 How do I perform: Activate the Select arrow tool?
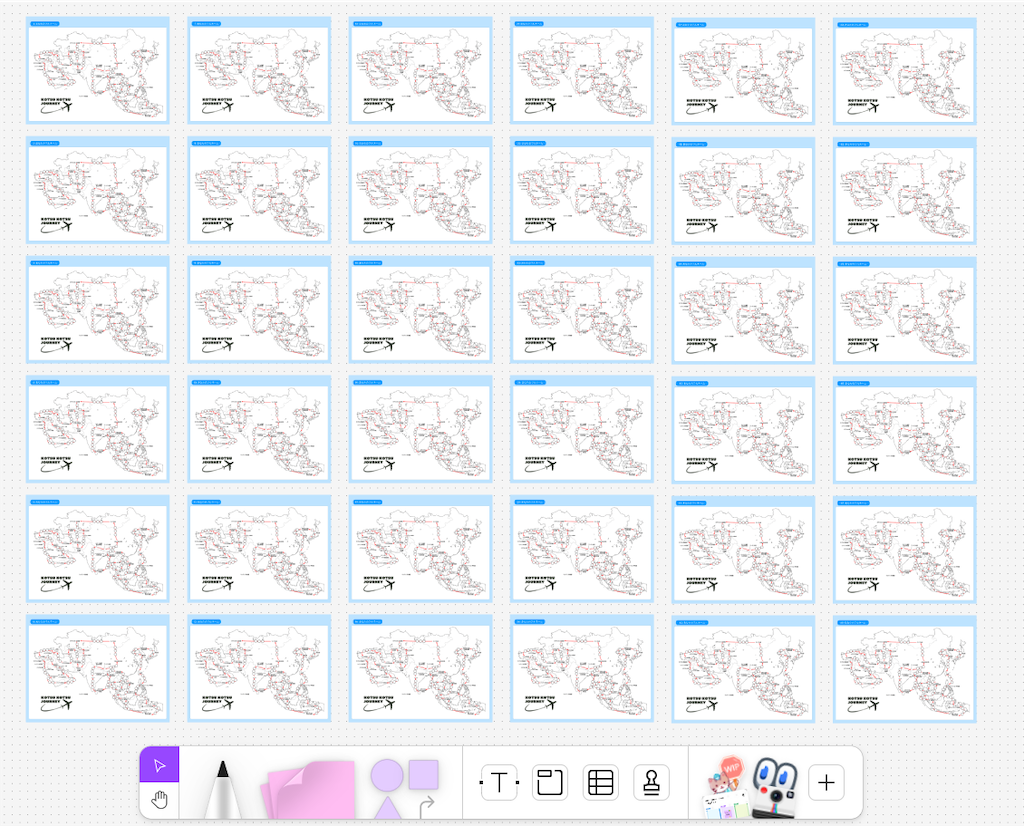[x=159, y=765]
